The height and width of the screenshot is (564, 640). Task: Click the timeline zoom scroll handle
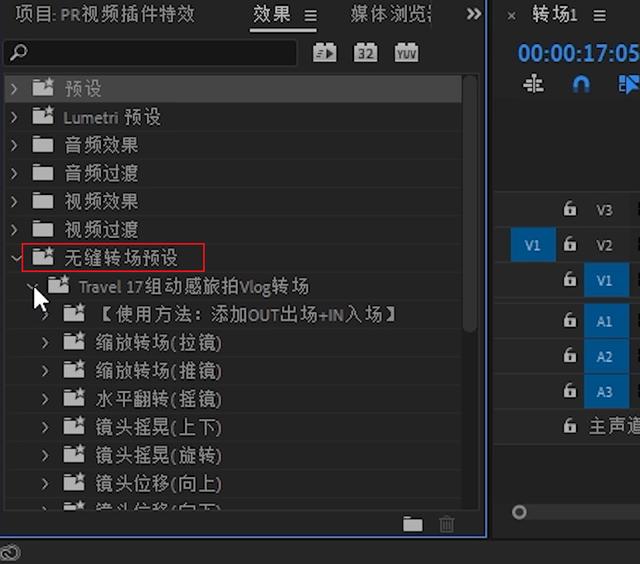pos(519,512)
